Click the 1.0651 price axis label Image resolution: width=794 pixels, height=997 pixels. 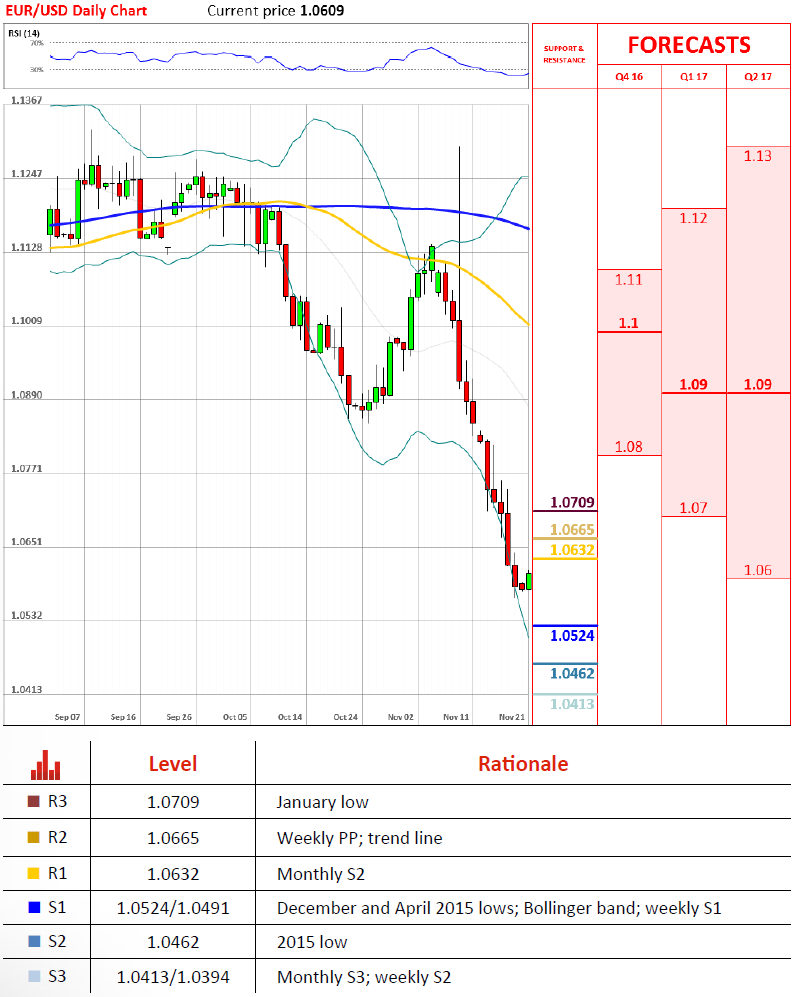click(x=26, y=542)
